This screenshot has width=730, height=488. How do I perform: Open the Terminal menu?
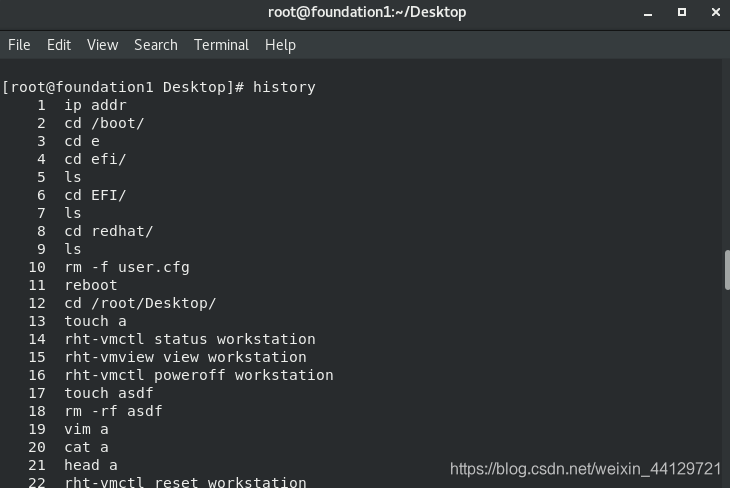(221, 45)
